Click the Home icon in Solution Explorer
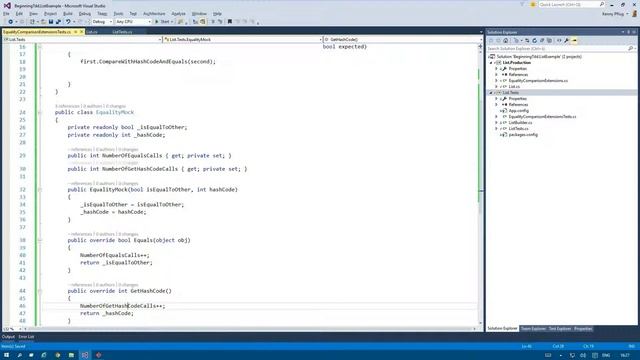 point(506,40)
